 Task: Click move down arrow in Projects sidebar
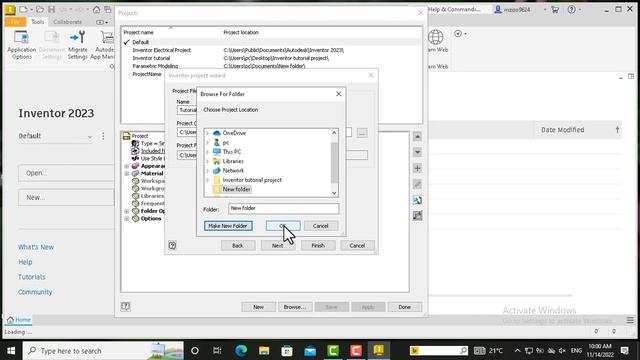[x=417, y=152]
